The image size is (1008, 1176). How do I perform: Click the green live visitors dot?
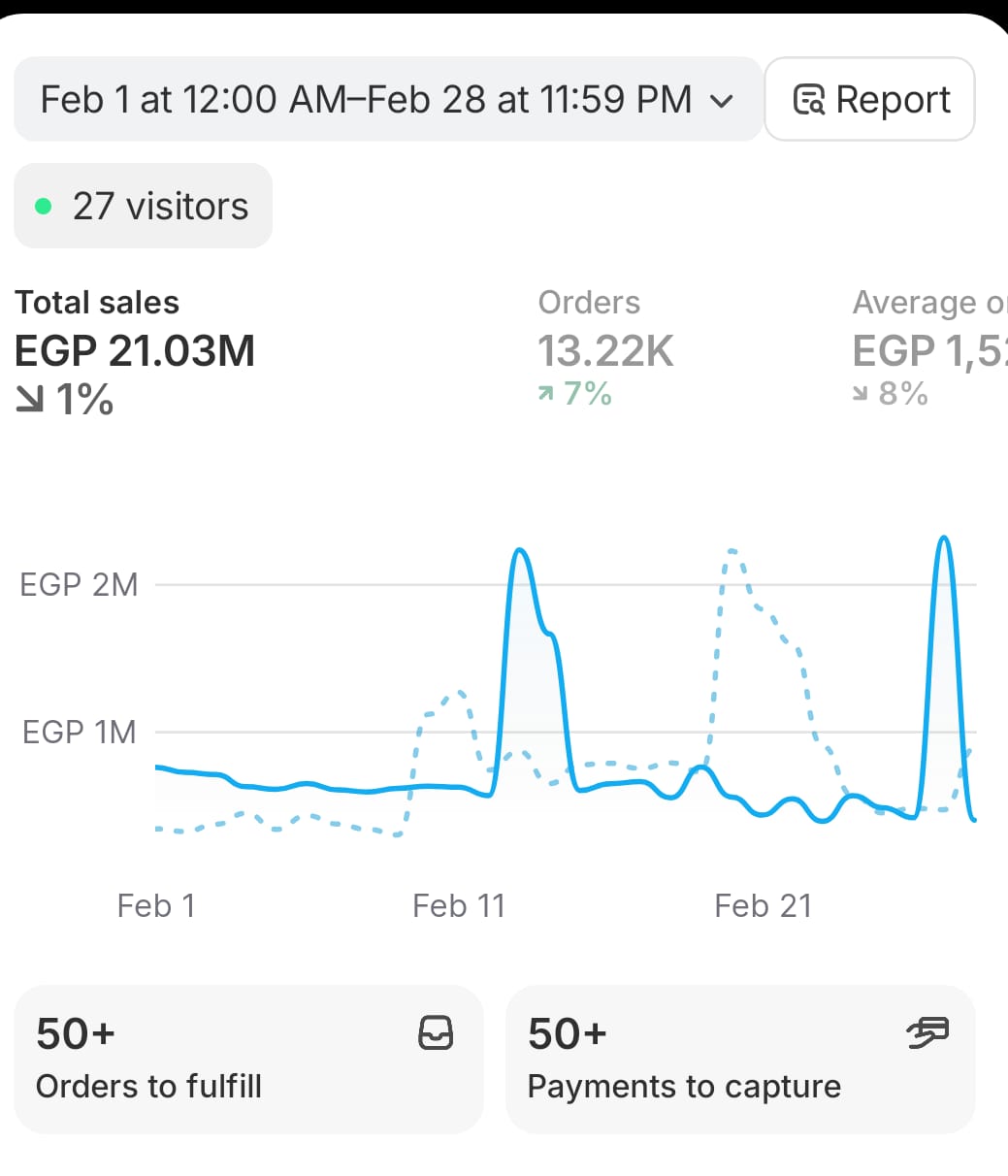point(43,206)
